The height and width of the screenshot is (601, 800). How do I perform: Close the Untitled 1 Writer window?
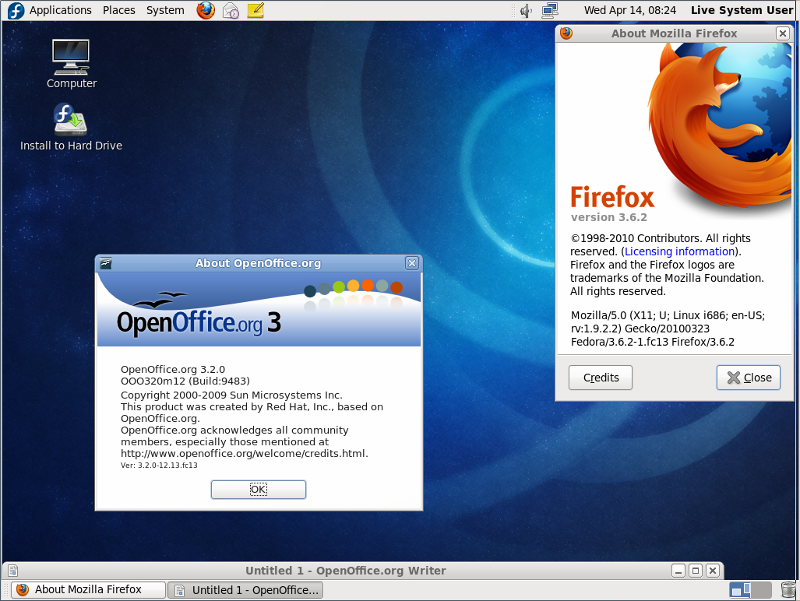(713, 570)
